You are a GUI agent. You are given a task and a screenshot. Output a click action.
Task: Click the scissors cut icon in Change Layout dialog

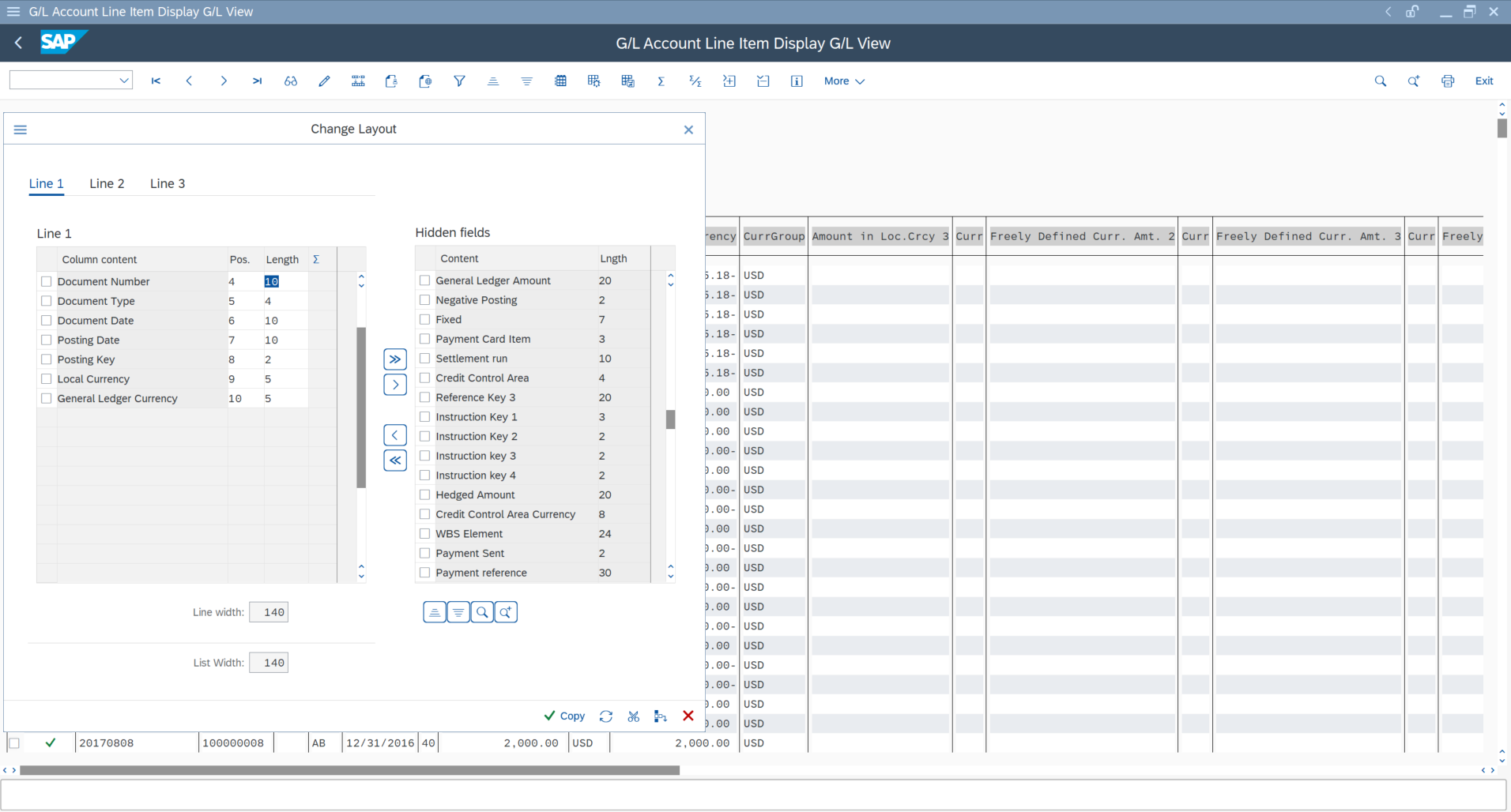point(633,716)
